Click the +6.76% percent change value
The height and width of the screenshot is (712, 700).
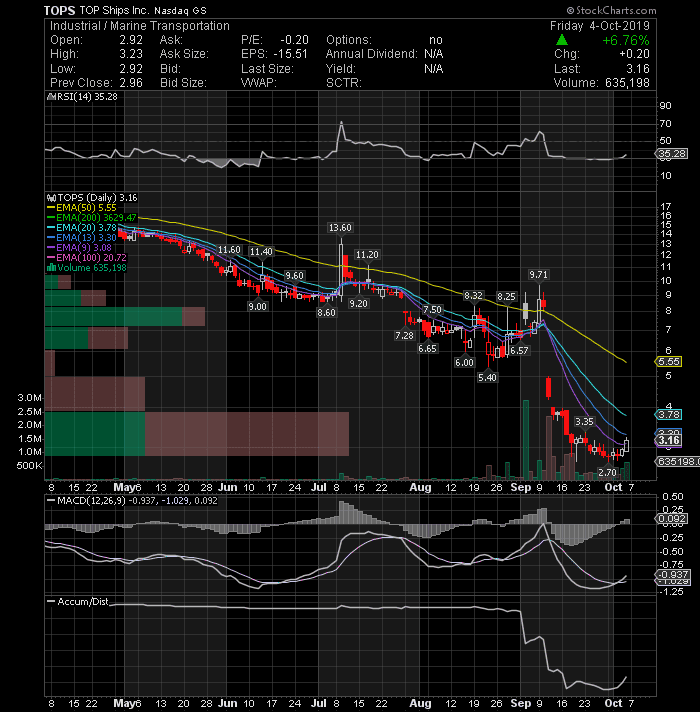click(x=625, y=40)
